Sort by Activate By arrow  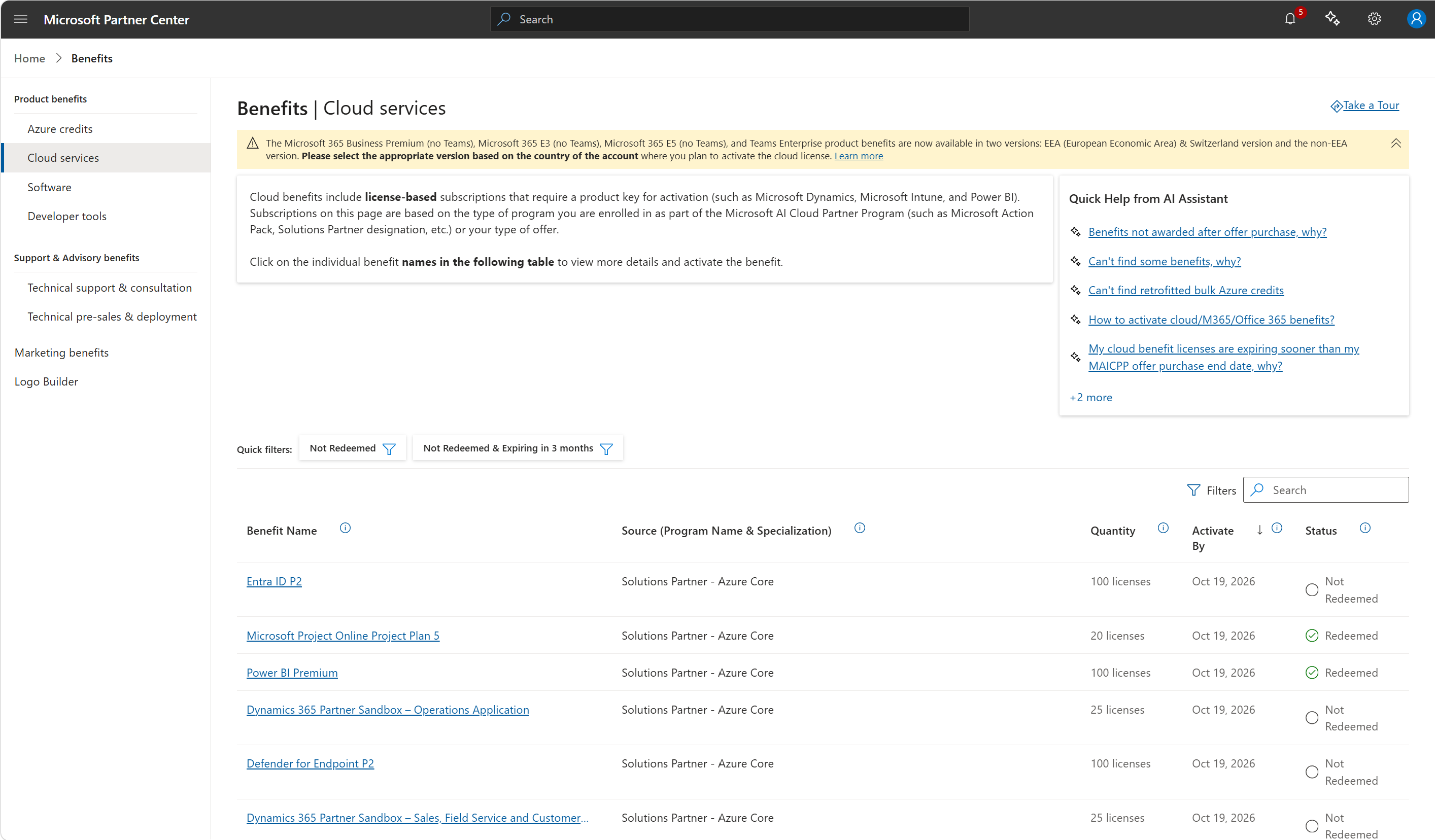click(1259, 530)
